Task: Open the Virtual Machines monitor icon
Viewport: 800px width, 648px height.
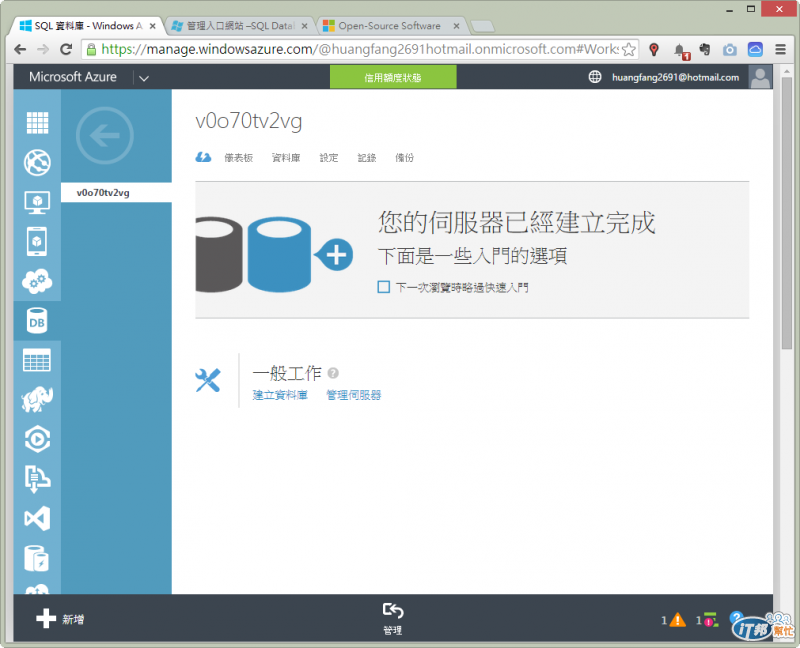Action: point(37,203)
